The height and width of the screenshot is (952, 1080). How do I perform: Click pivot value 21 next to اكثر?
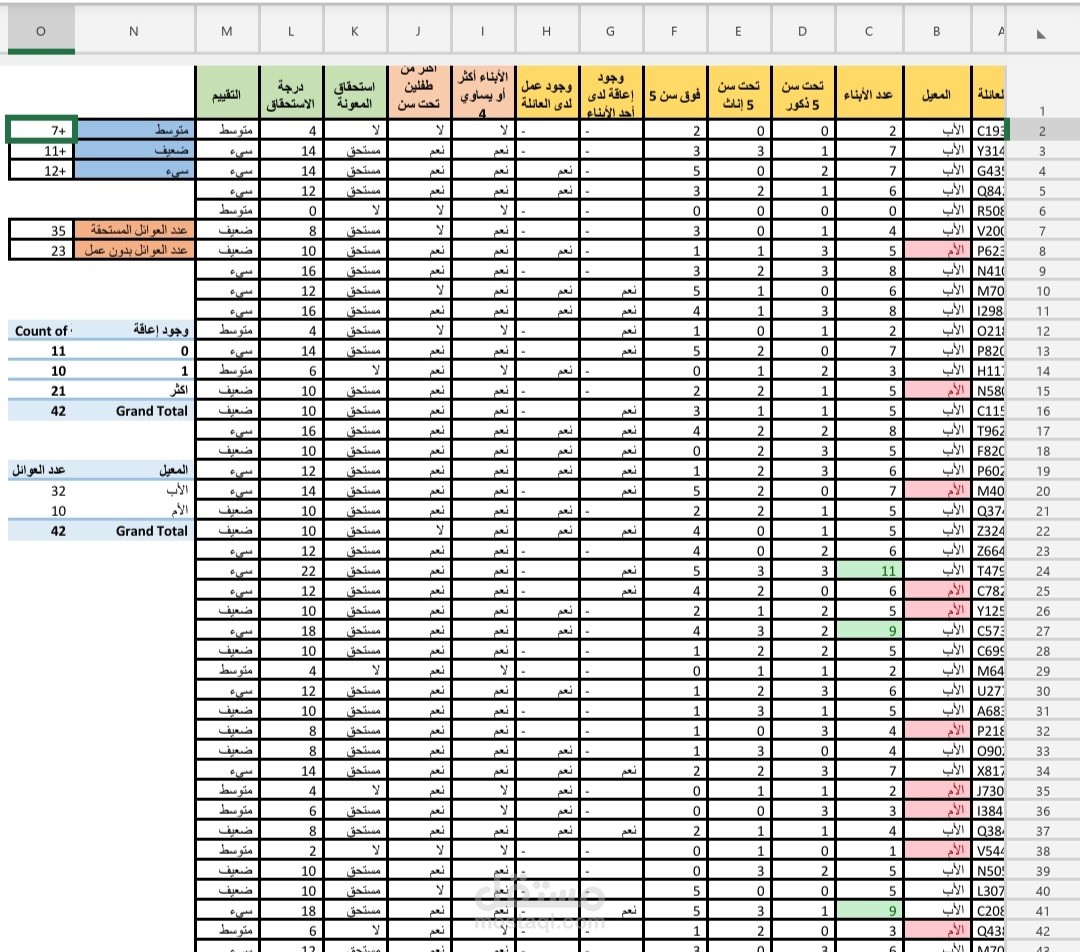pyautogui.click(x=41, y=391)
